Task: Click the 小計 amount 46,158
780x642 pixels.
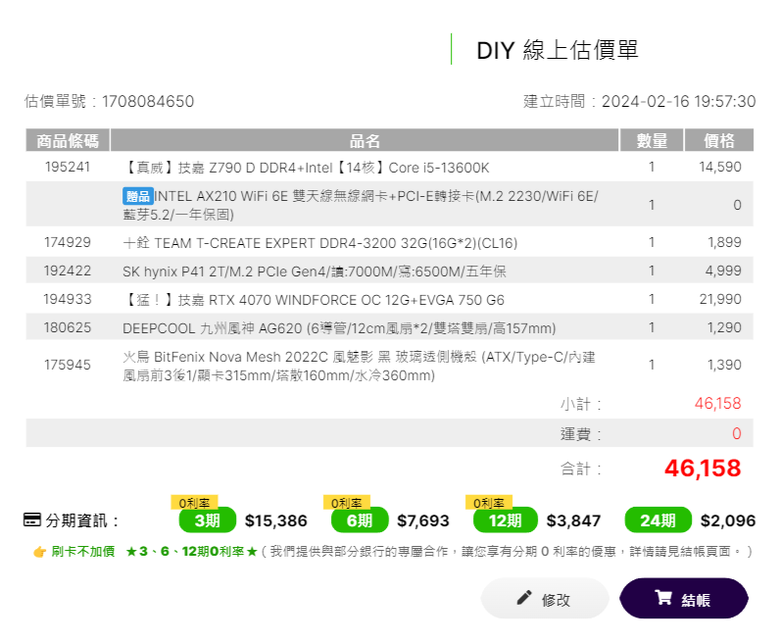Action: [718, 403]
